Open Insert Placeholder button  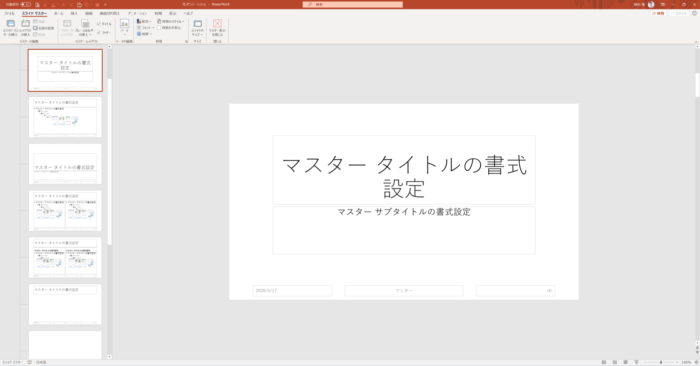click(x=85, y=28)
